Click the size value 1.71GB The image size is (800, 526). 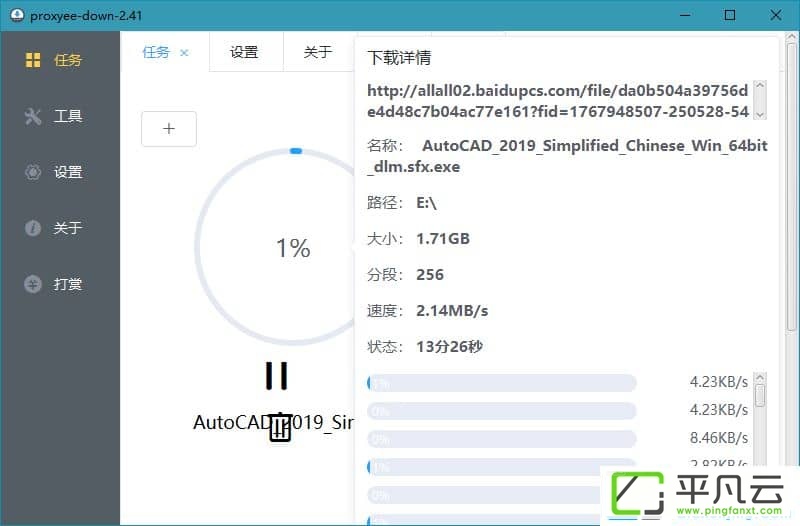[x=443, y=239]
